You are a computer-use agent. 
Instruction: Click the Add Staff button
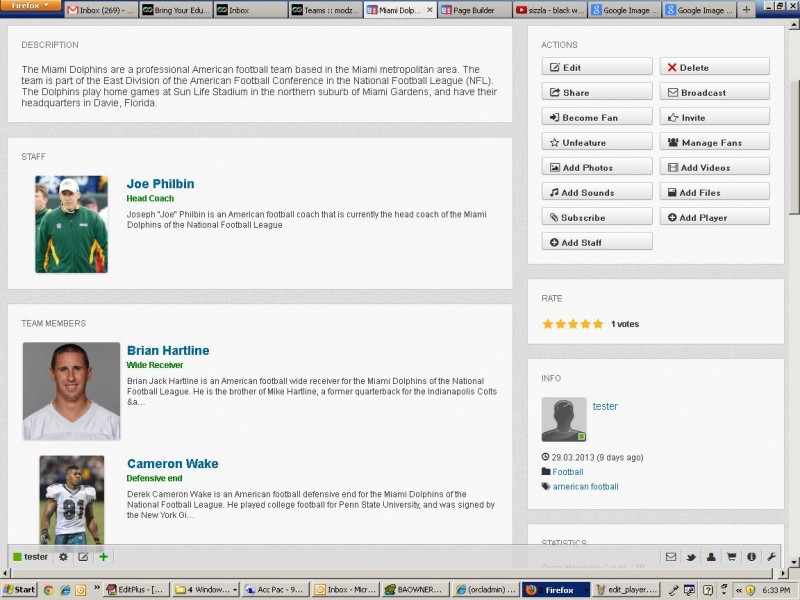(597, 242)
